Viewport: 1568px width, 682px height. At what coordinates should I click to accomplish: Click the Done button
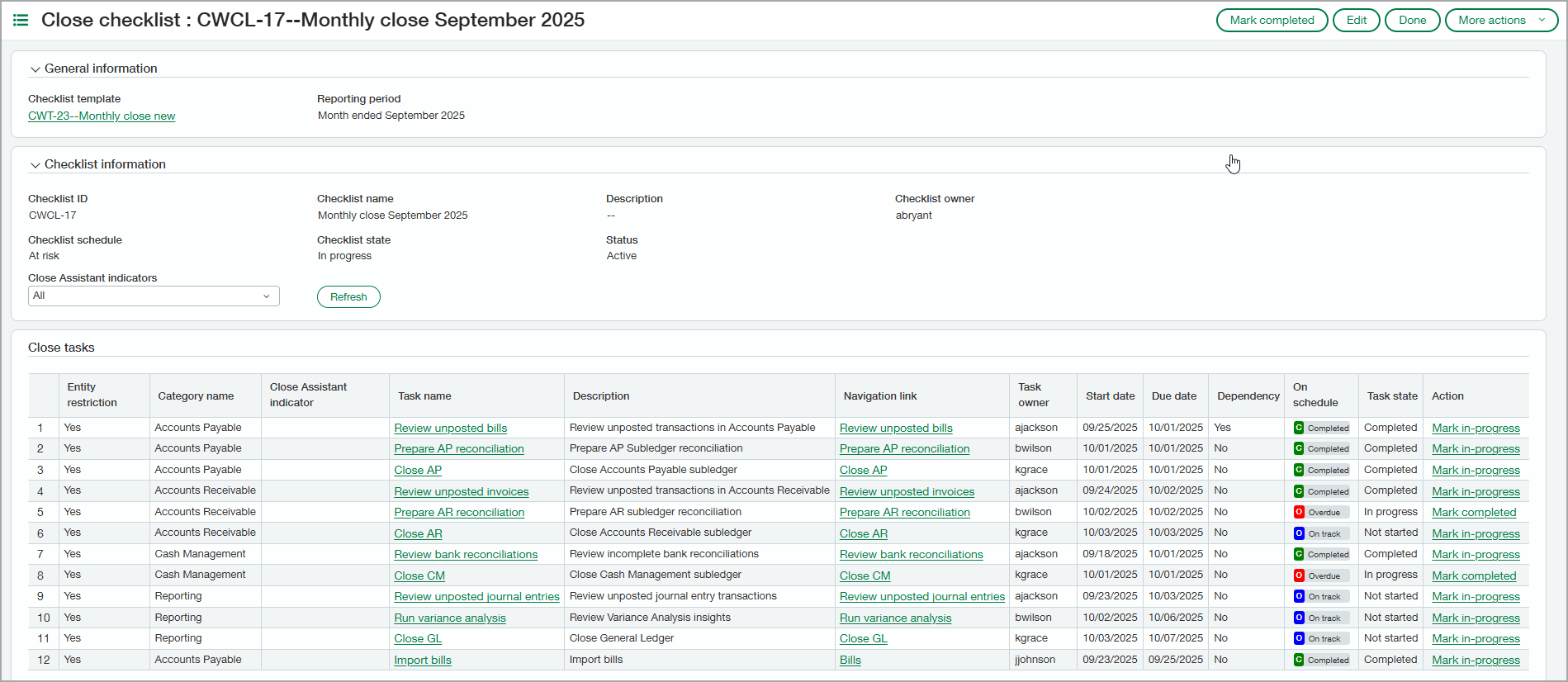click(x=1412, y=20)
